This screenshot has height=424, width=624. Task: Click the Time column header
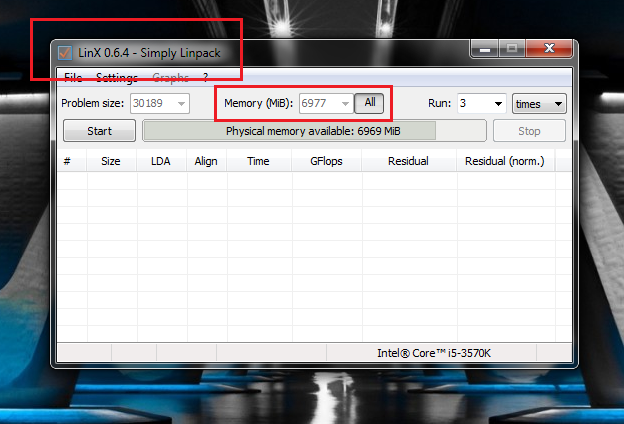click(x=258, y=161)
